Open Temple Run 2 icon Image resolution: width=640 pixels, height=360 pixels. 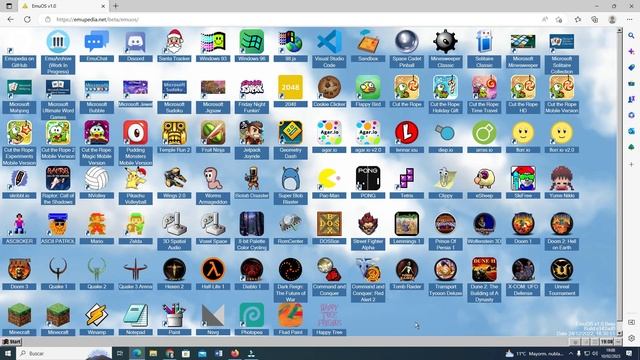174,133
